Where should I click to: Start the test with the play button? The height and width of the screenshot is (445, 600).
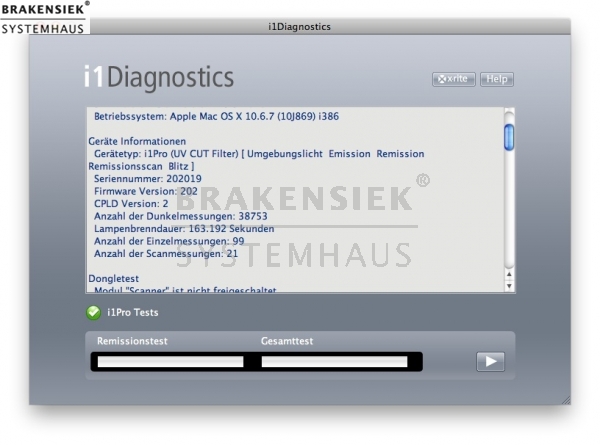click(491, 362)
